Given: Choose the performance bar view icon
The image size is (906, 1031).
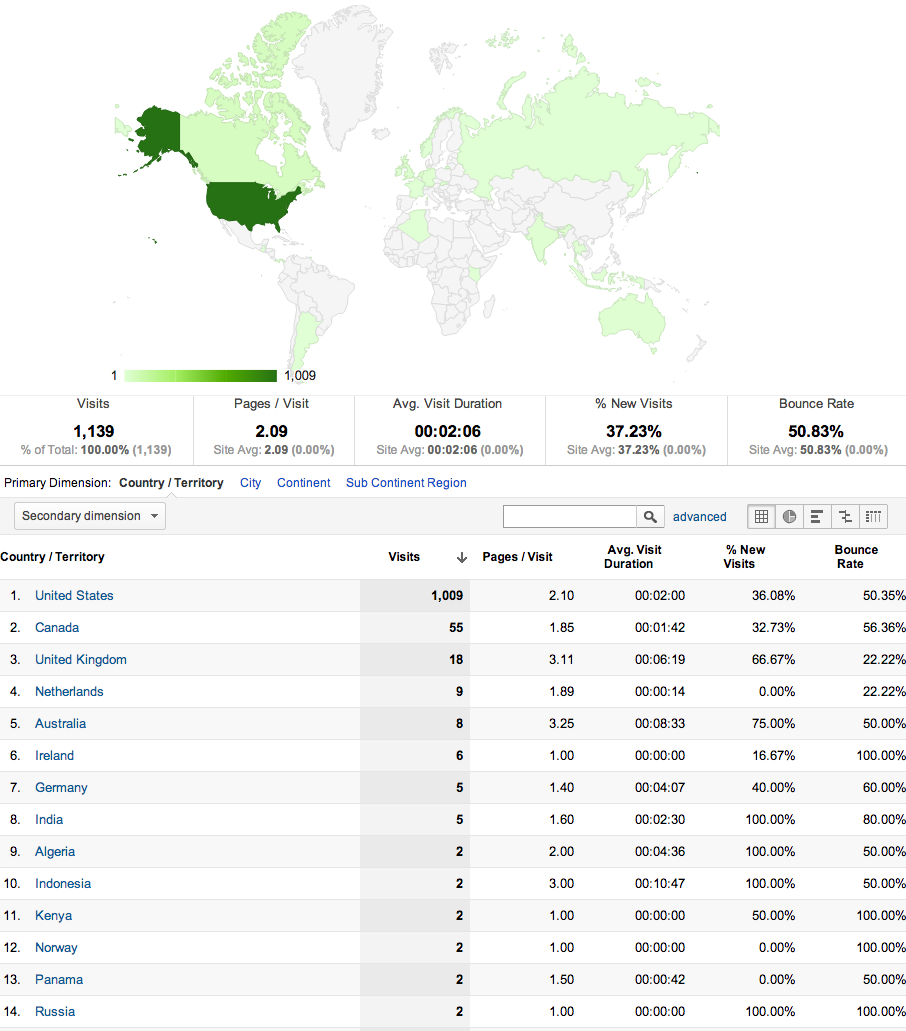Looking at the screenshot, I should point(817,517).
